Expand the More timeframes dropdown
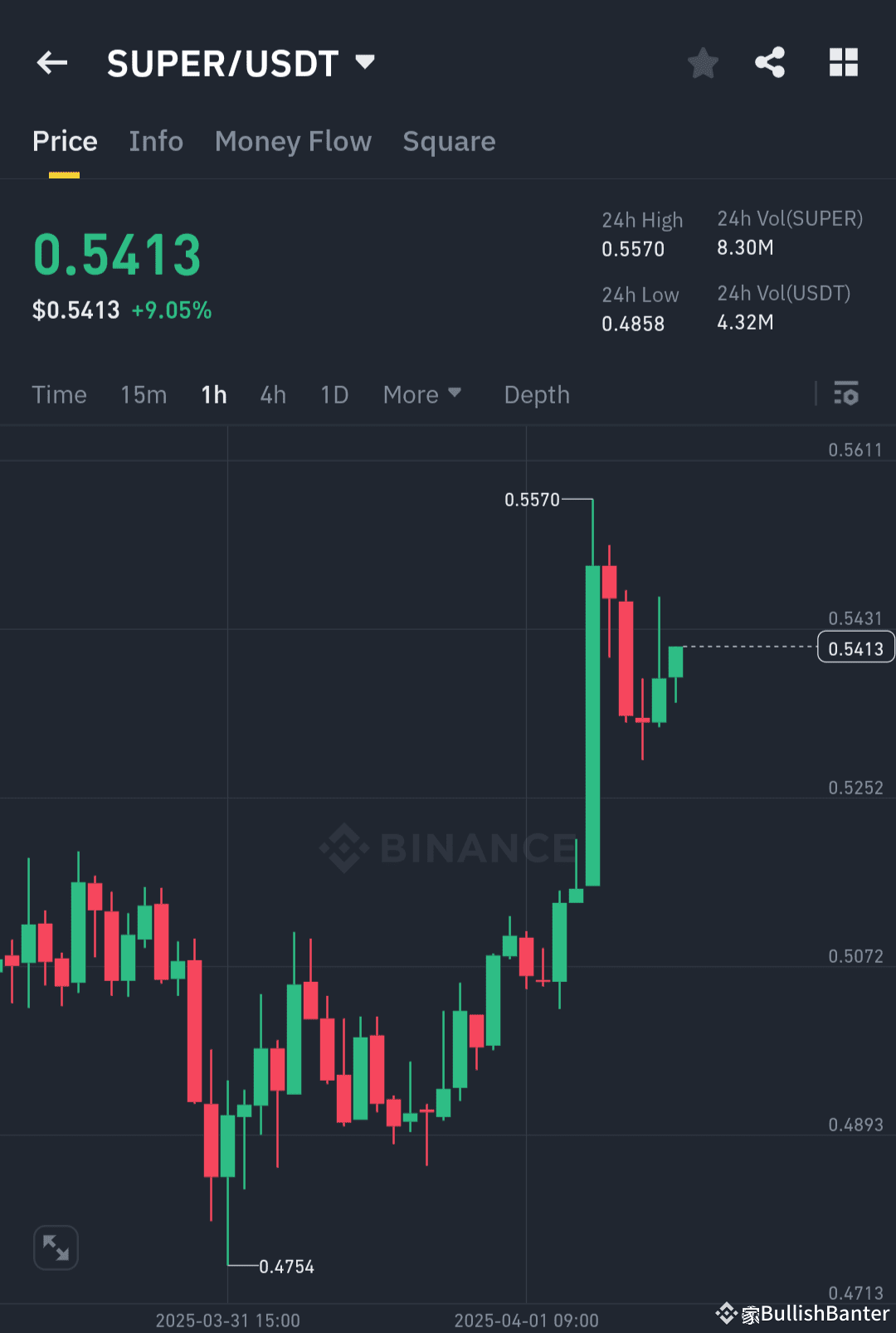896x1333 pixels. [x=422, y=395]
